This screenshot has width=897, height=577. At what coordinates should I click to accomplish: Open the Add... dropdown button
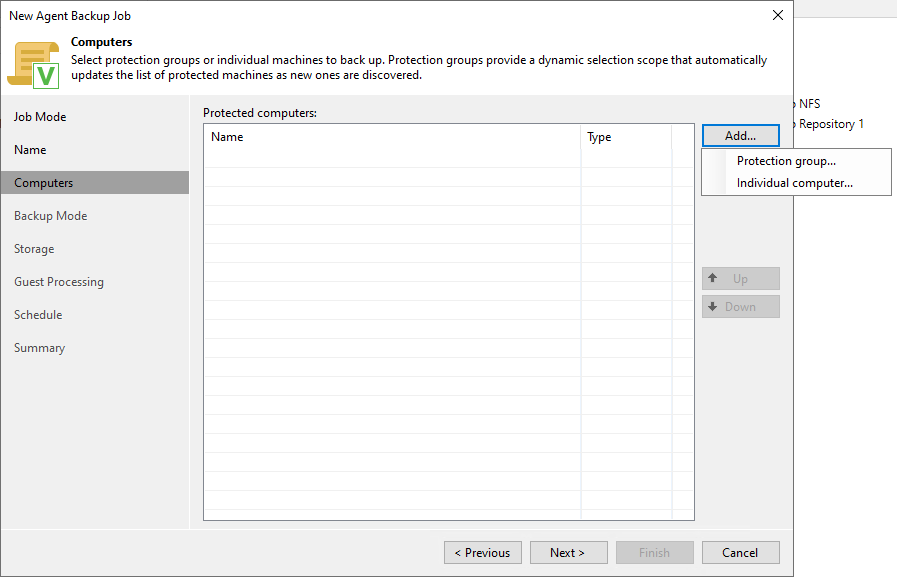(x=740, y=136)
